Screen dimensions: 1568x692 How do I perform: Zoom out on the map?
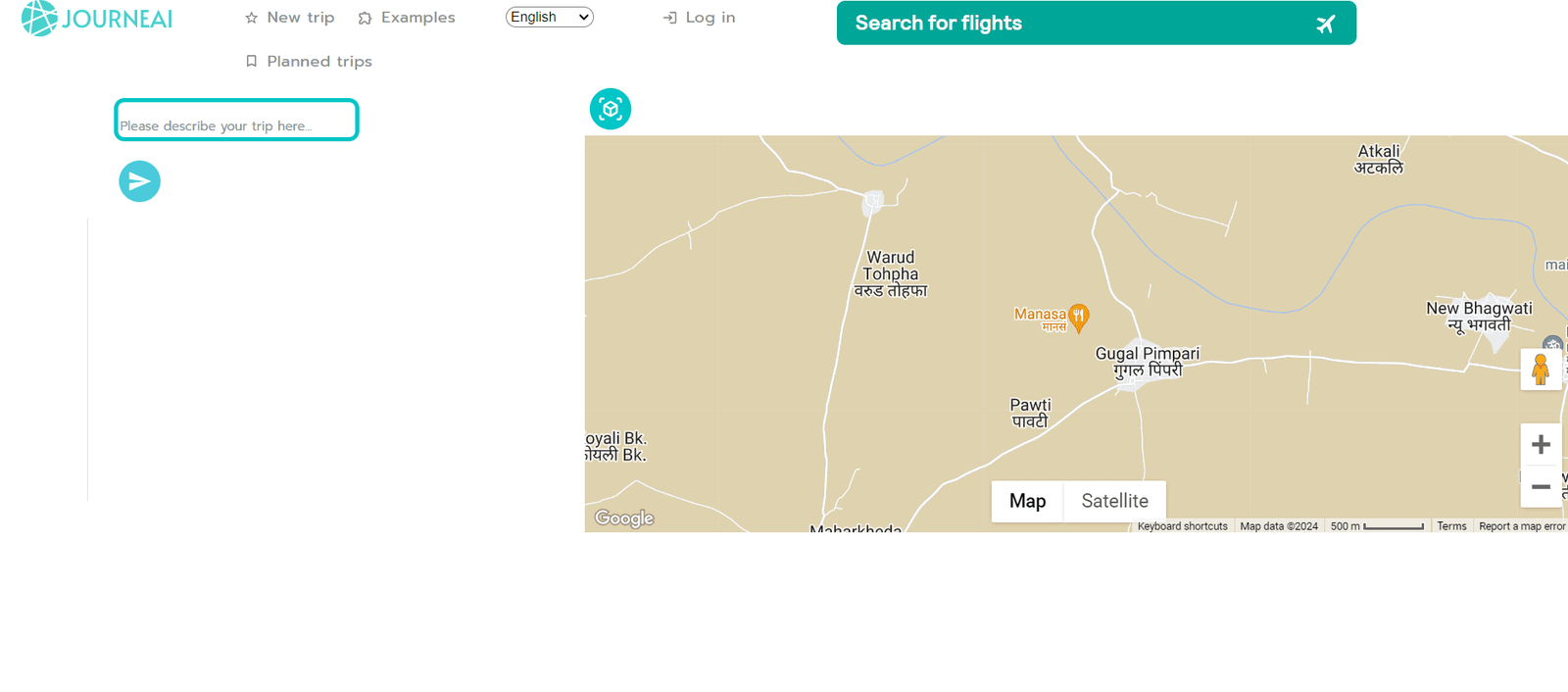pos(1541,487)
